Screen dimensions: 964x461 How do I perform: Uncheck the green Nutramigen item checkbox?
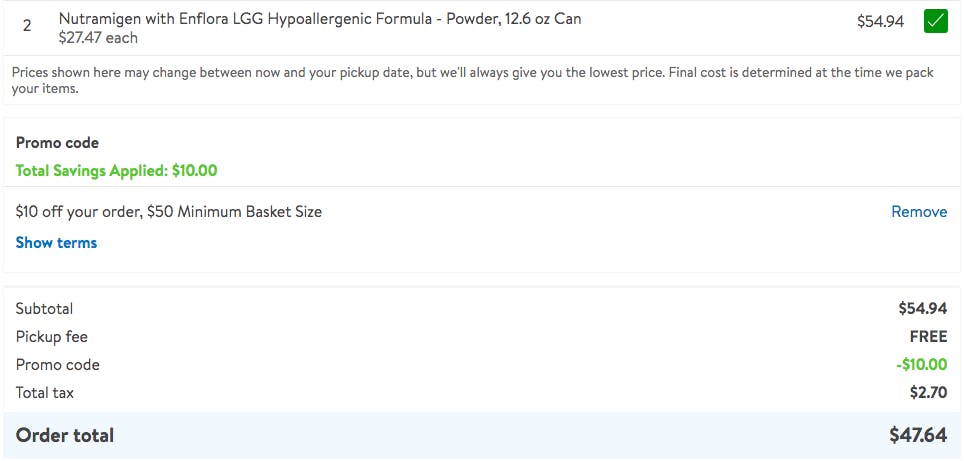tap(935, 21)
